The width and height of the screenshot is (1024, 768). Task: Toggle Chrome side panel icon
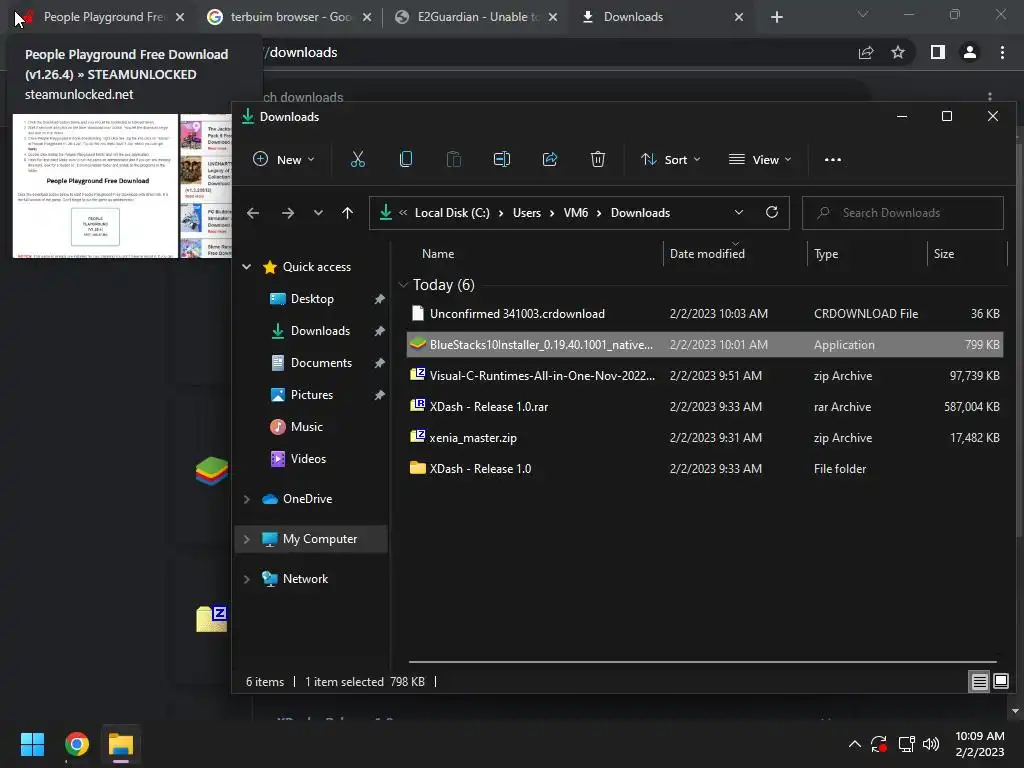point(938,52)
